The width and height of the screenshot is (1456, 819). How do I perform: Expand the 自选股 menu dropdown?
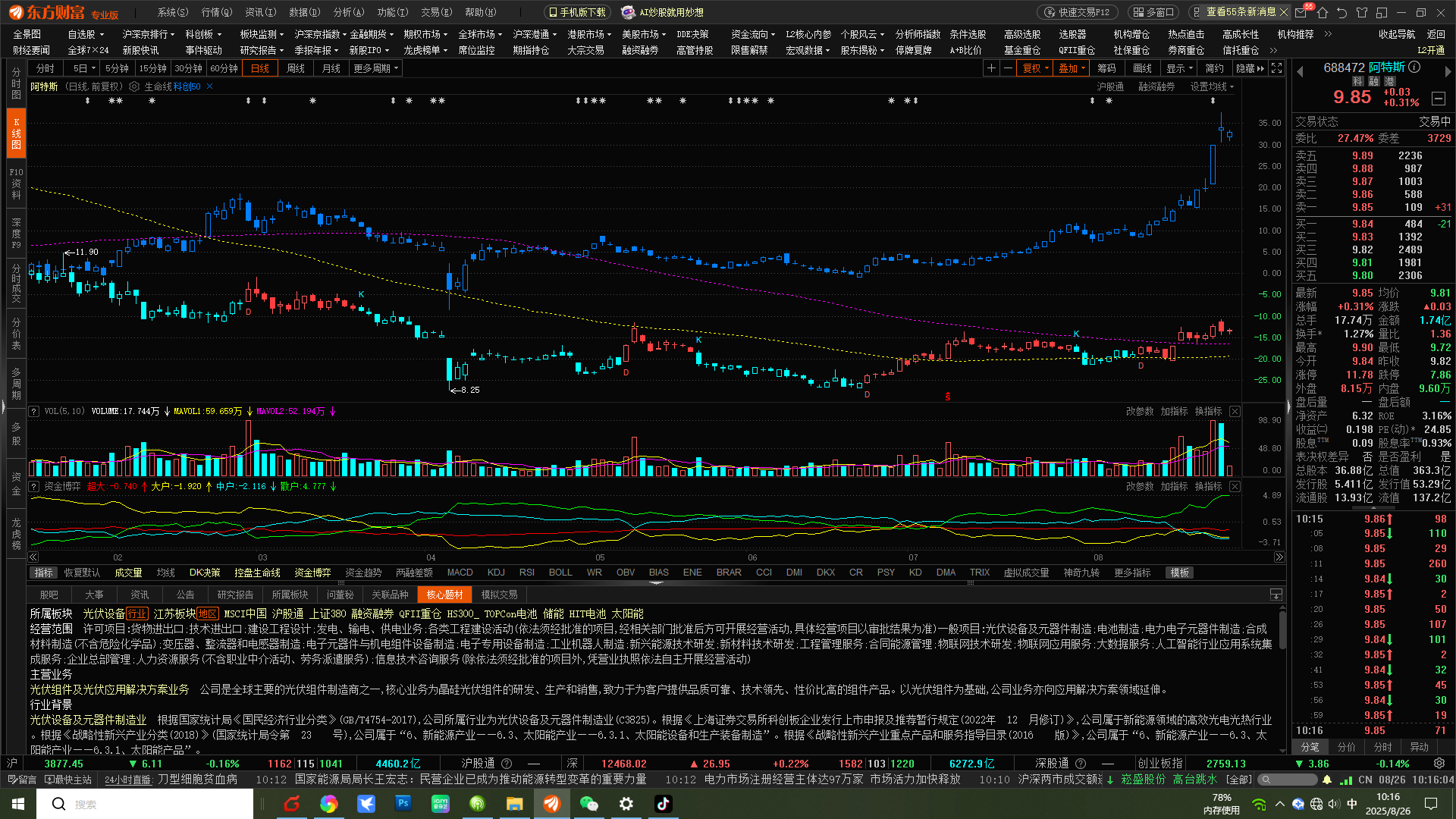[x=86, y=34]
